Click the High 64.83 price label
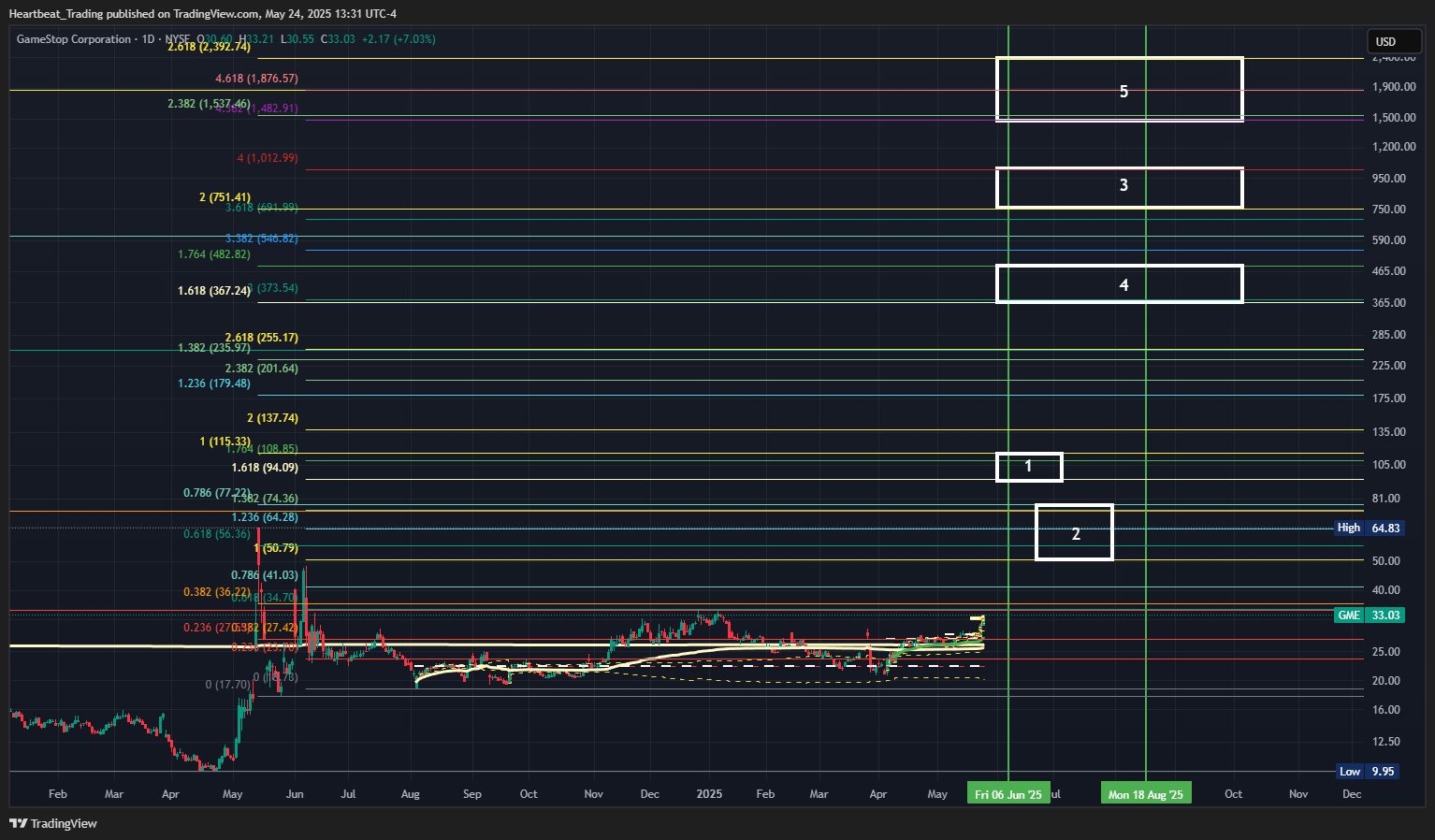This screenshot has height=840, width=1435. [x=1368, y=528]
